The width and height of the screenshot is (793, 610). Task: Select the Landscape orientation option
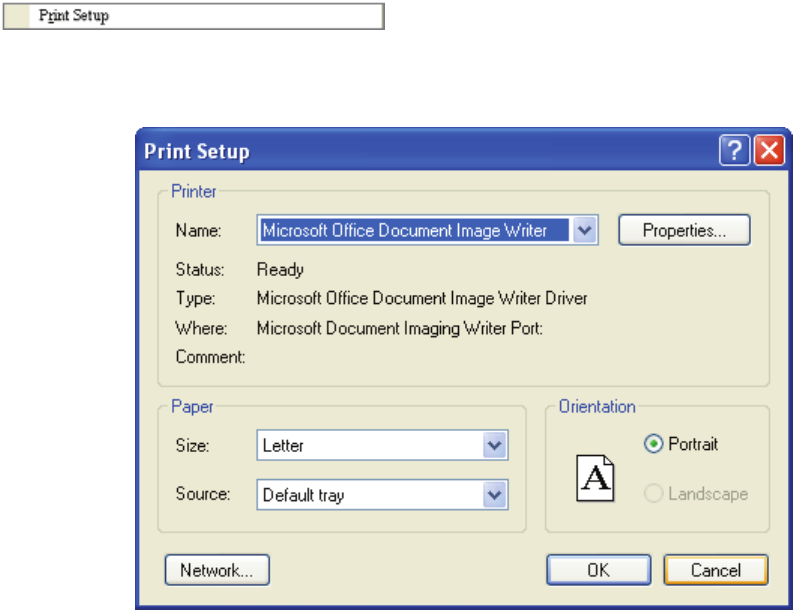[x=654, y=494]
